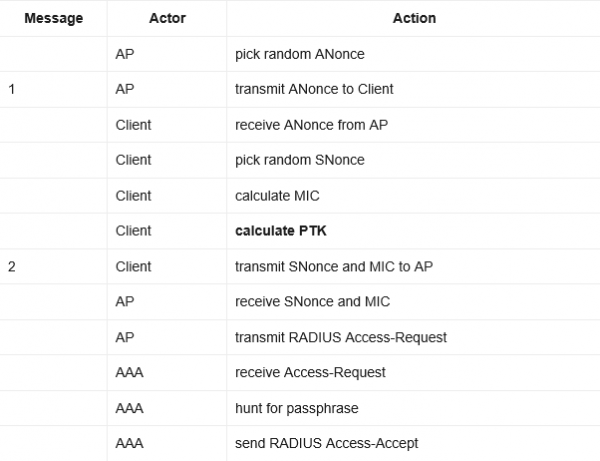Click AAA actor beside 'hunt for passphrase'

(x=129, y=408)
